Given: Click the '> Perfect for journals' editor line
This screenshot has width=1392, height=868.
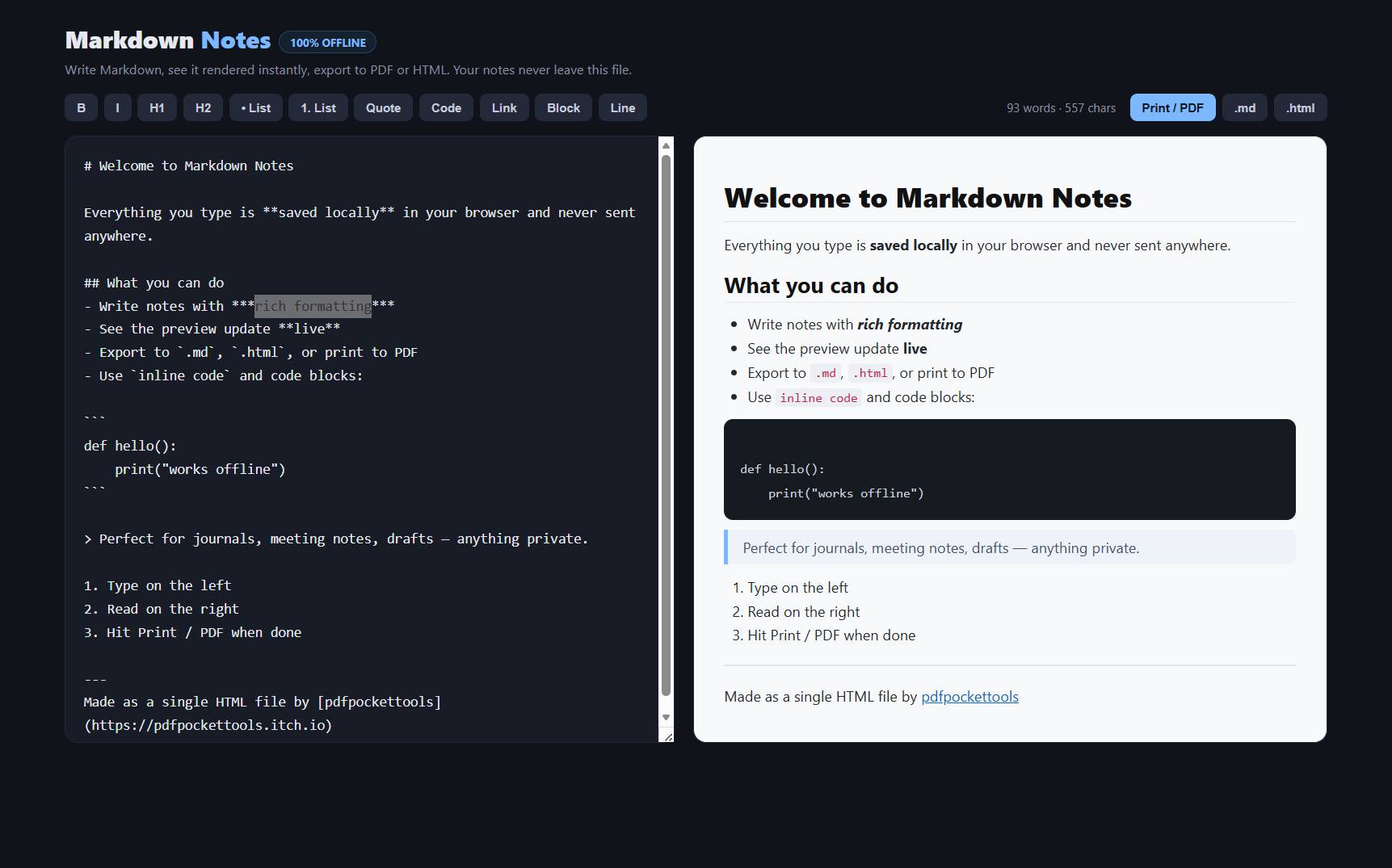Looking at the screenshot, I should 336,539.
